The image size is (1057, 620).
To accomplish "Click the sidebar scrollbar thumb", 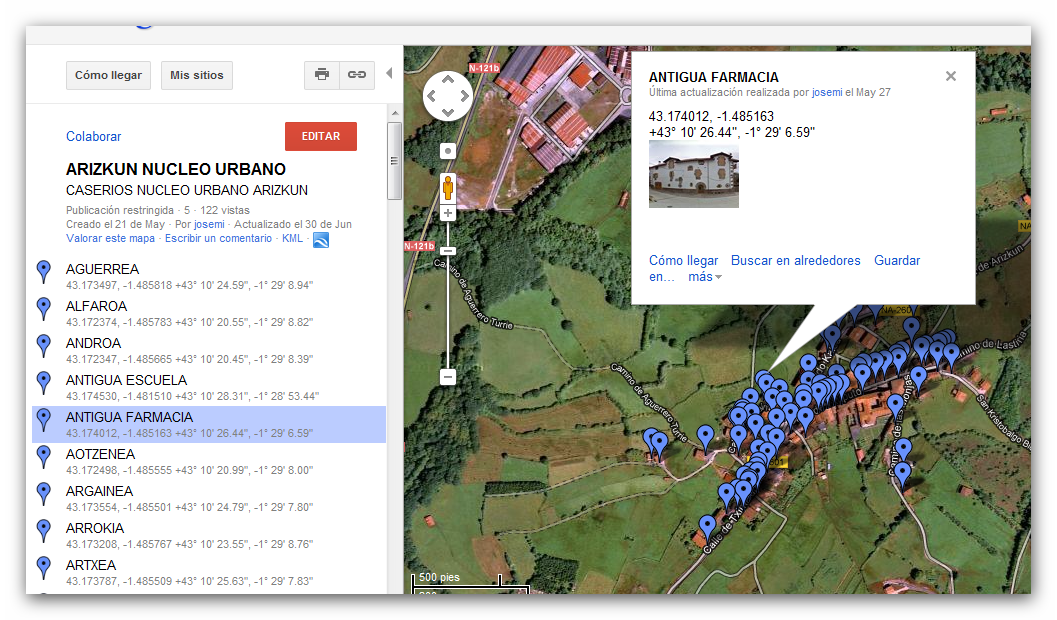I will point(394,160).
